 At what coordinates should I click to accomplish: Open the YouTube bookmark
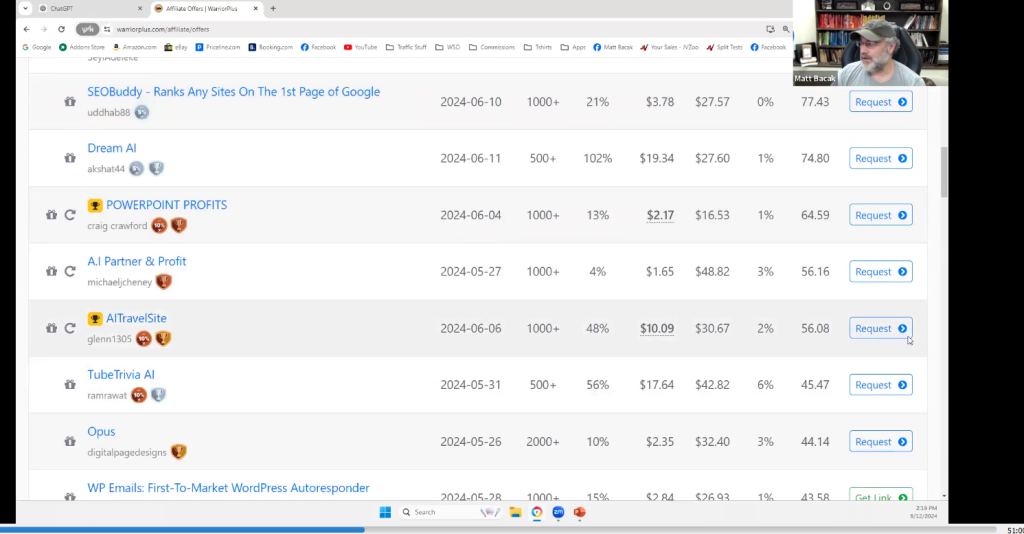(x=360, y=47)
